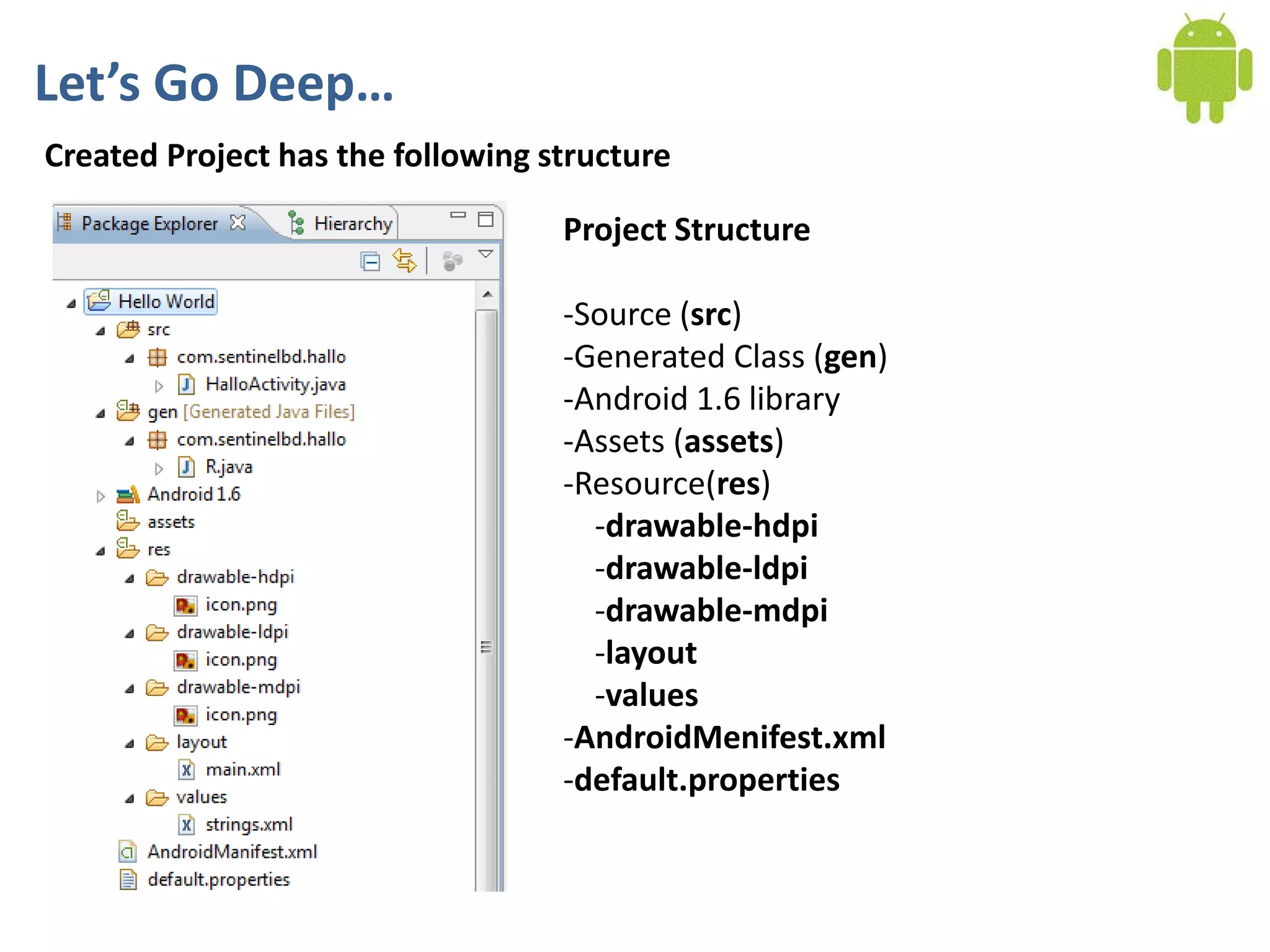Click the AndroidManifest.xml file icon
Viewport: 1270px width, 952px height.
click(127, 852)
